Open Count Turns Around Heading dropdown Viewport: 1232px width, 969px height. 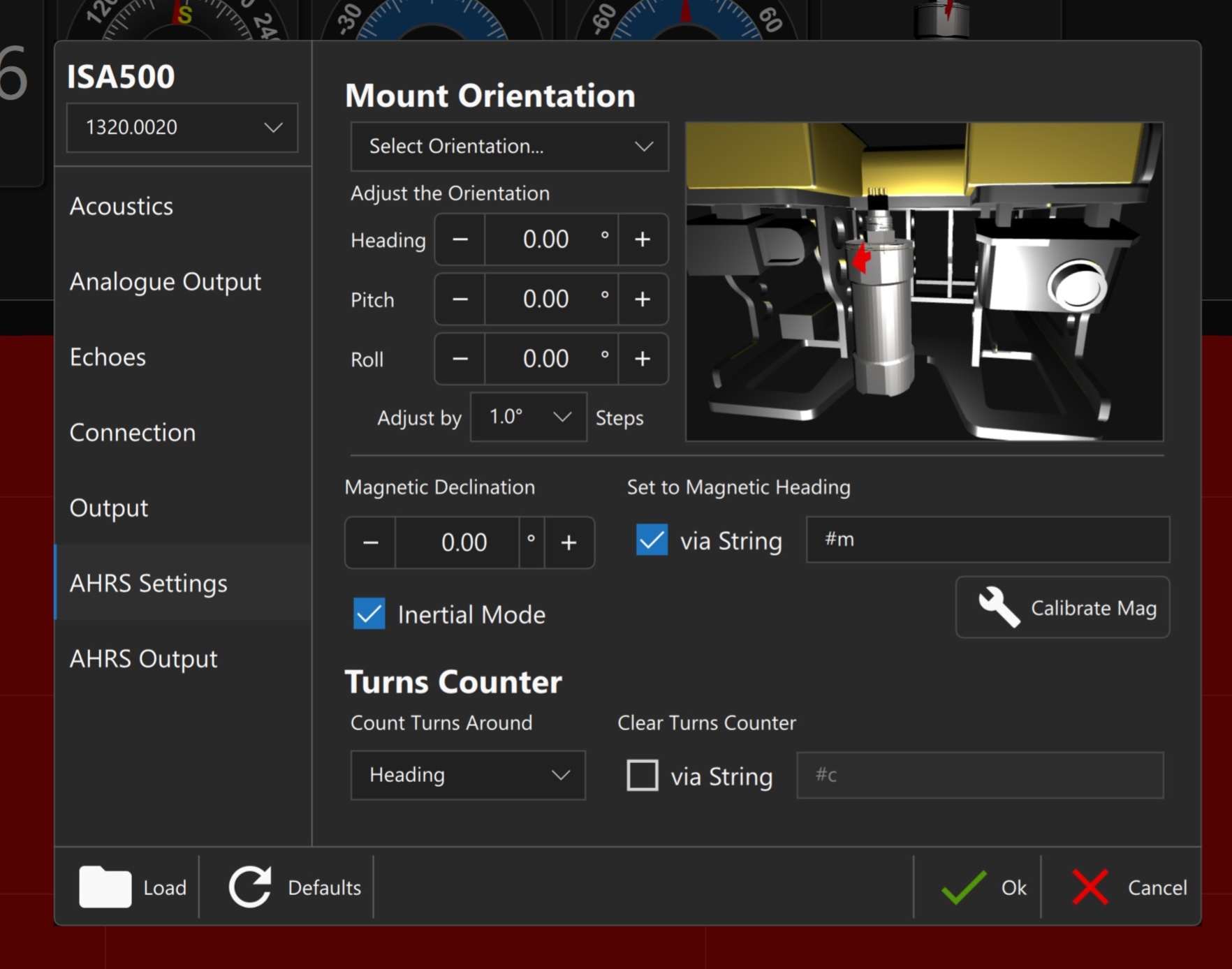[x=468, y=775]
